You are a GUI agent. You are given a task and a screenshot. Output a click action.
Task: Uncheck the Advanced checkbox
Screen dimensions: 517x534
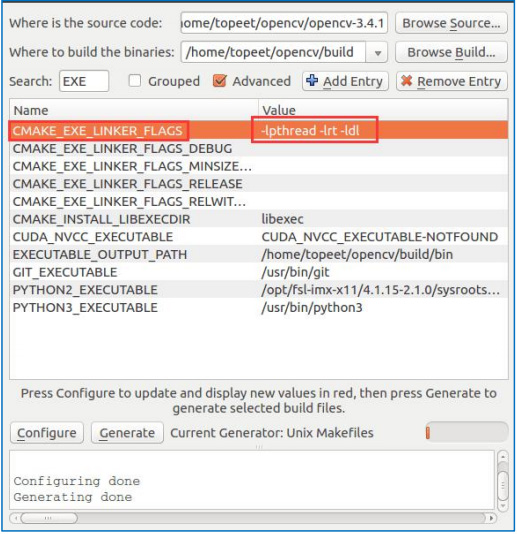[220, 81]
